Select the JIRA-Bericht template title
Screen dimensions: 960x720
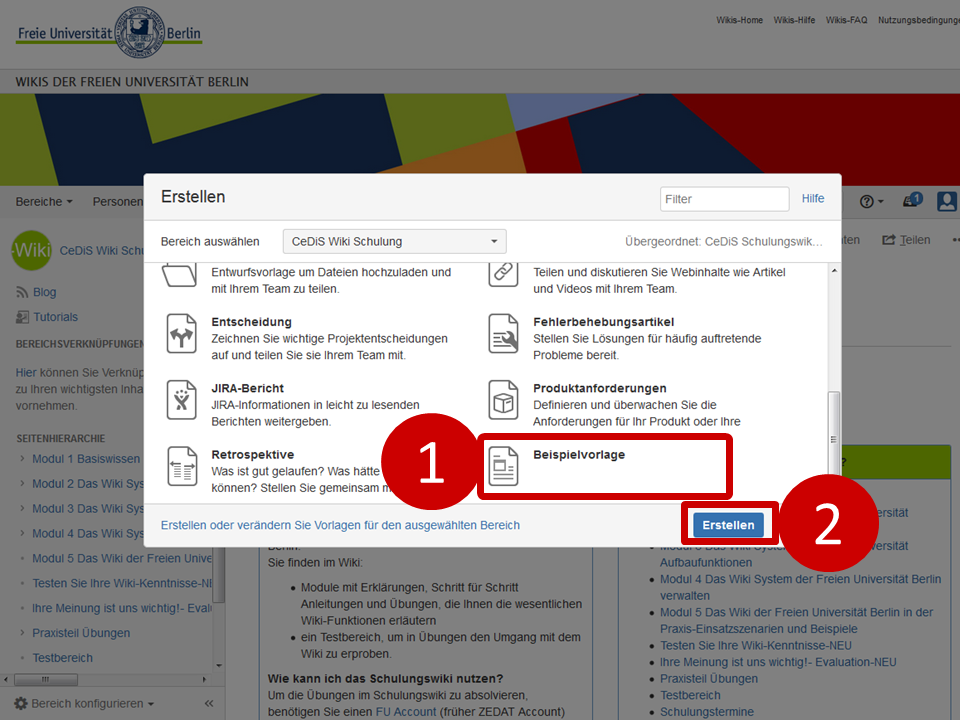247,388
